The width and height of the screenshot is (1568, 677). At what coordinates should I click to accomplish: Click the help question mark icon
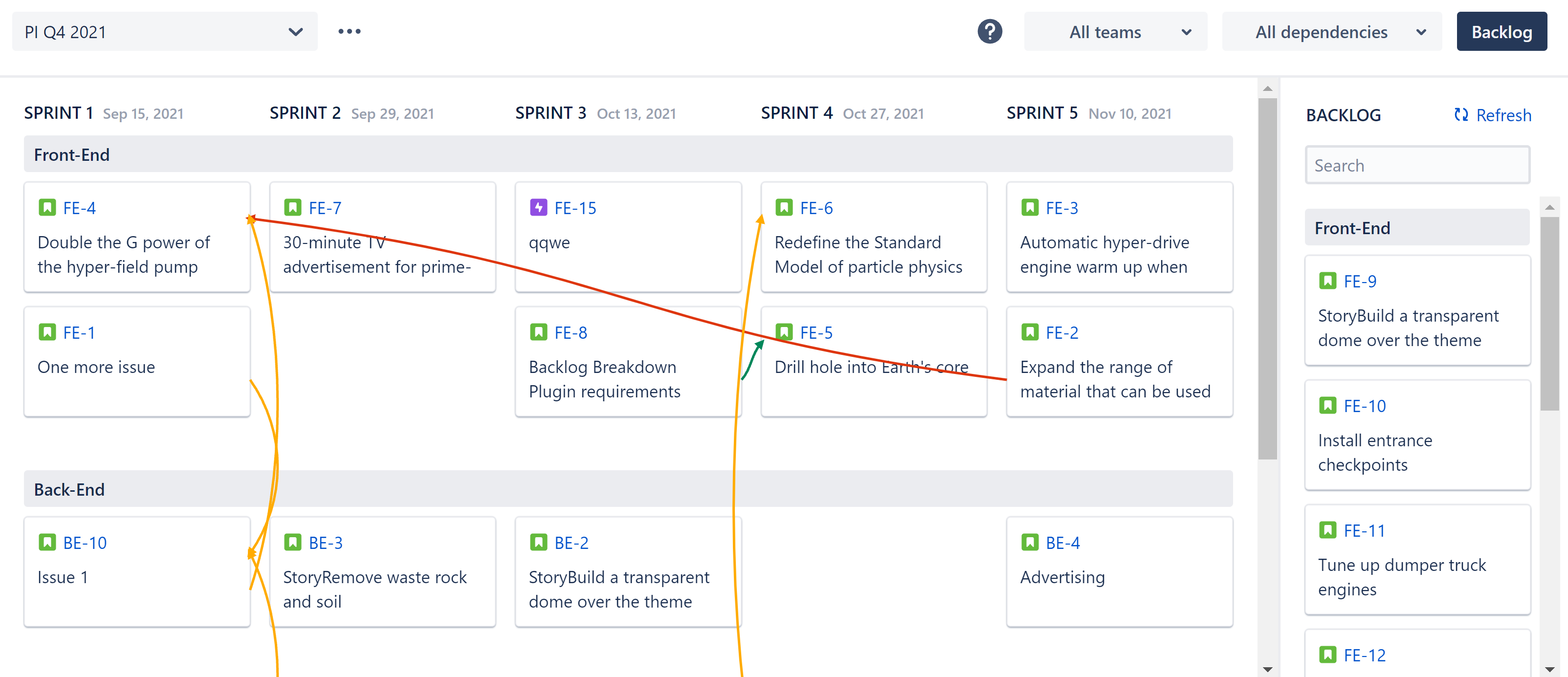pyautogui.click(x=991, y=32)
